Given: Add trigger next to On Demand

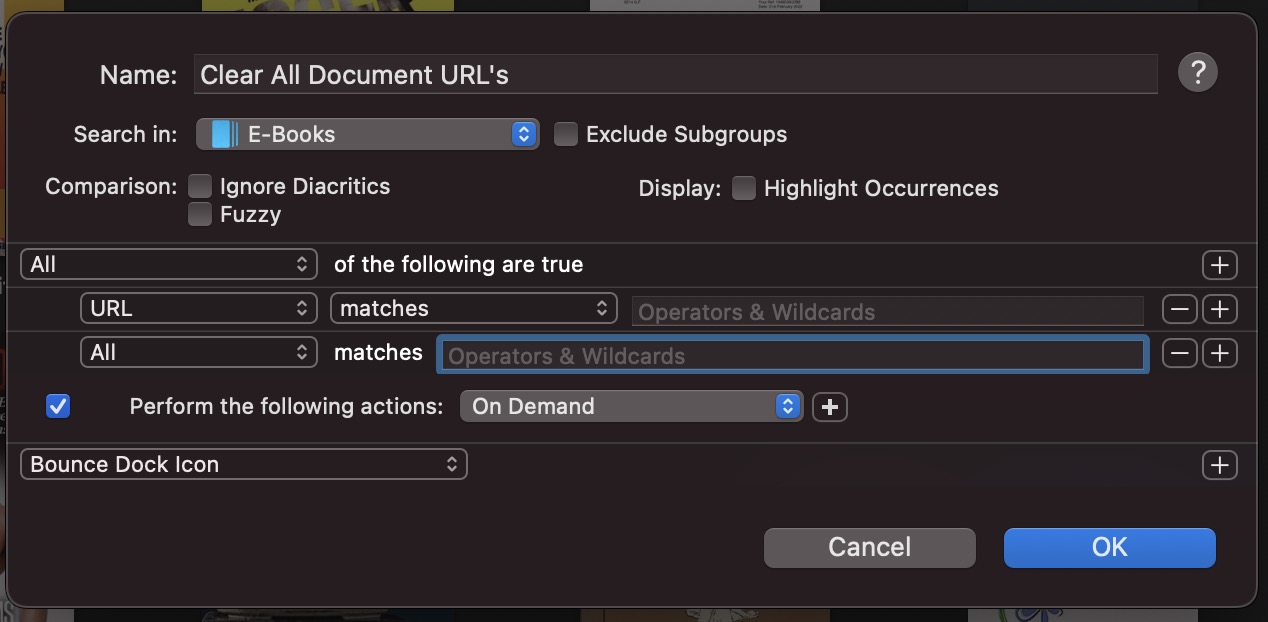Looking at the screenshot, I should point(829,407).
